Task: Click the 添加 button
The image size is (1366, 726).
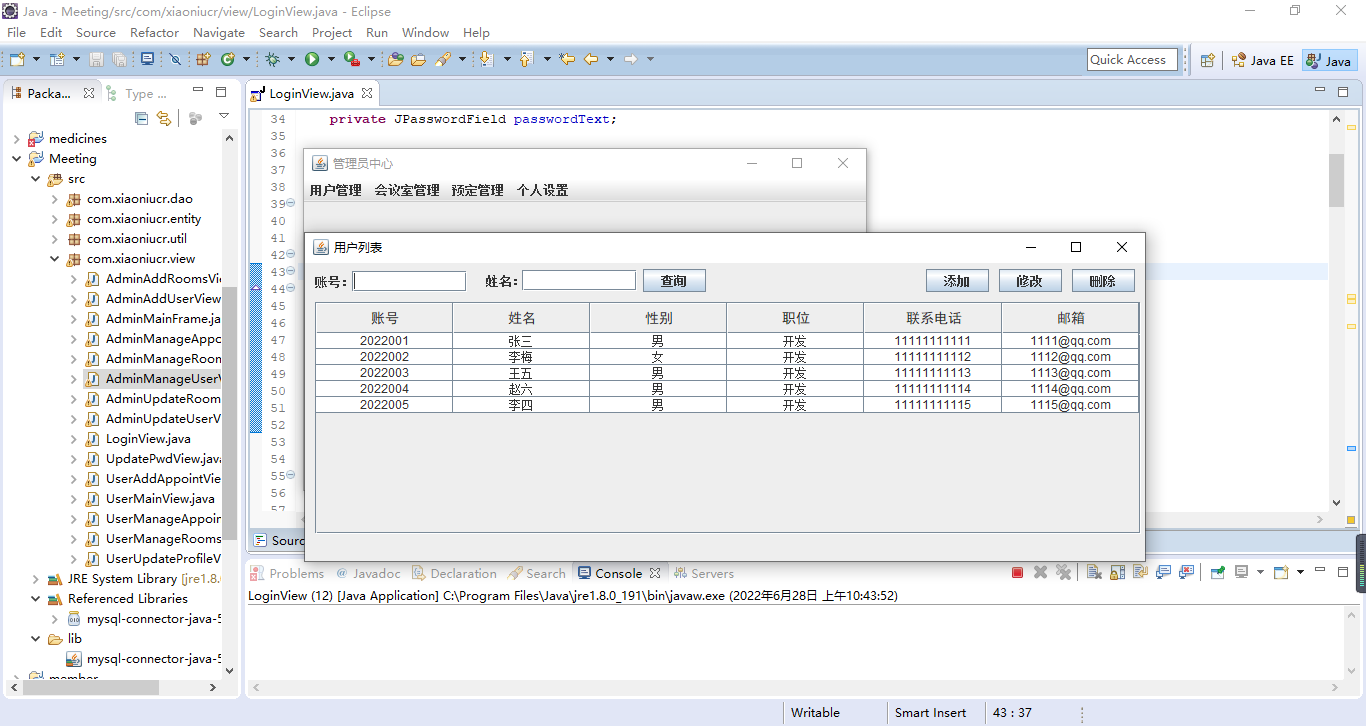Action: [x=957, y=281]
